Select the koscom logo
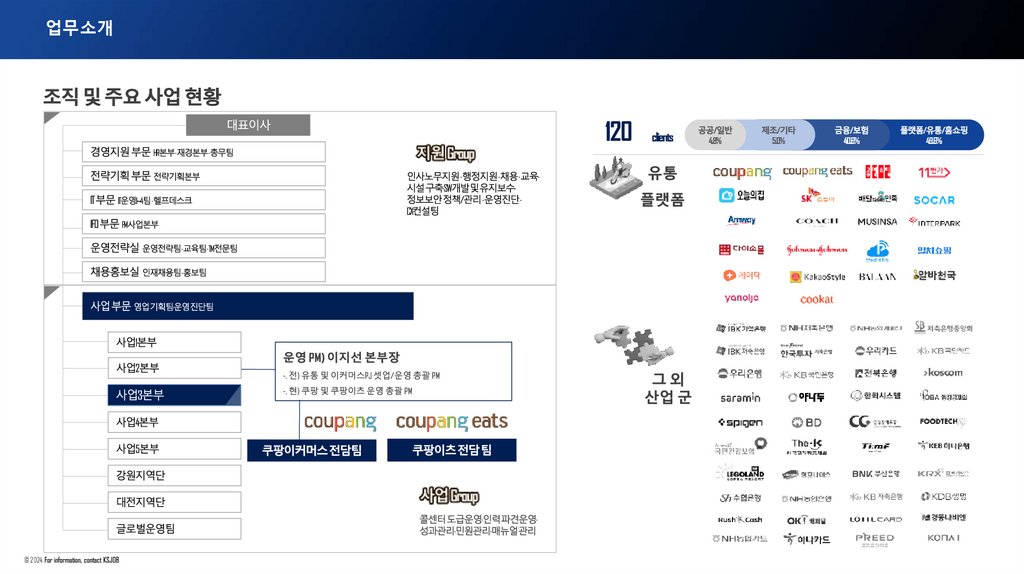Screen dimensions: 1024x574 click(x=942, y=373)
